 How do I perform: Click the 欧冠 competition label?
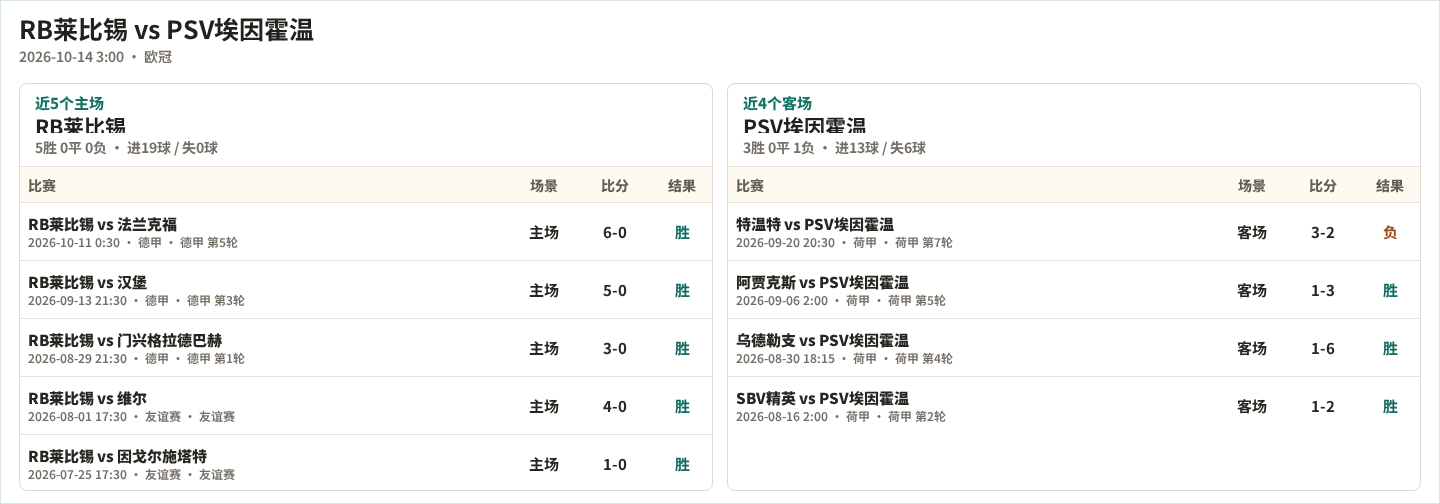click(x=158, y=57)
